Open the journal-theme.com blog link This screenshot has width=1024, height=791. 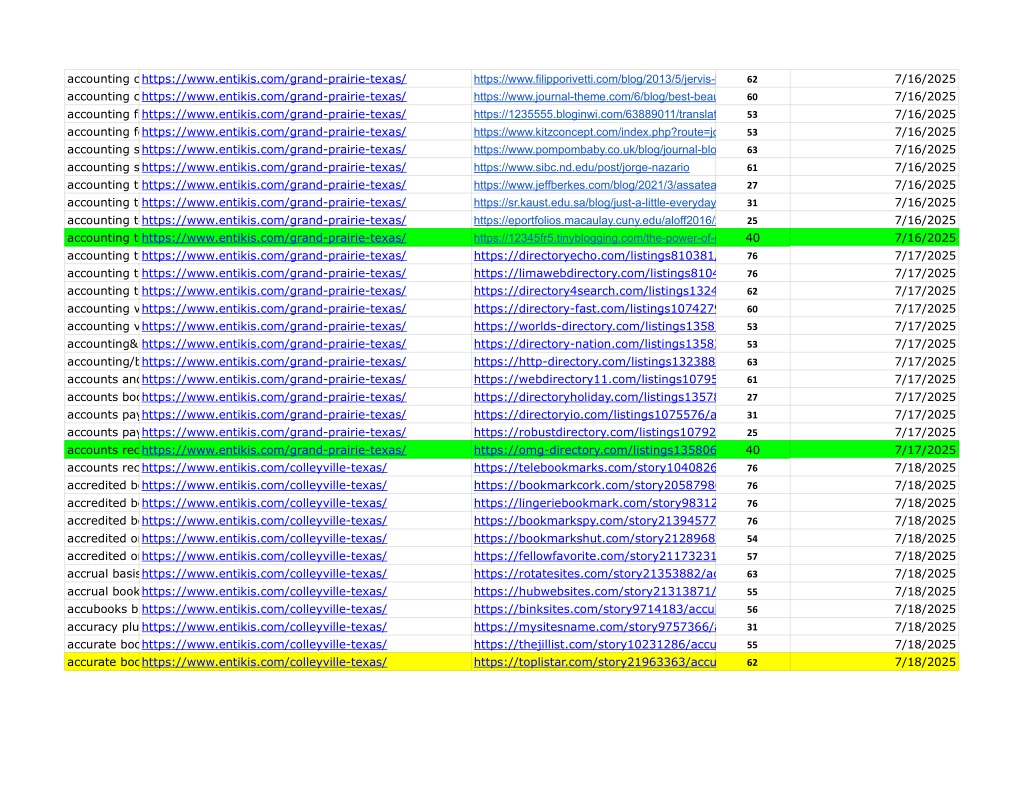594,97
